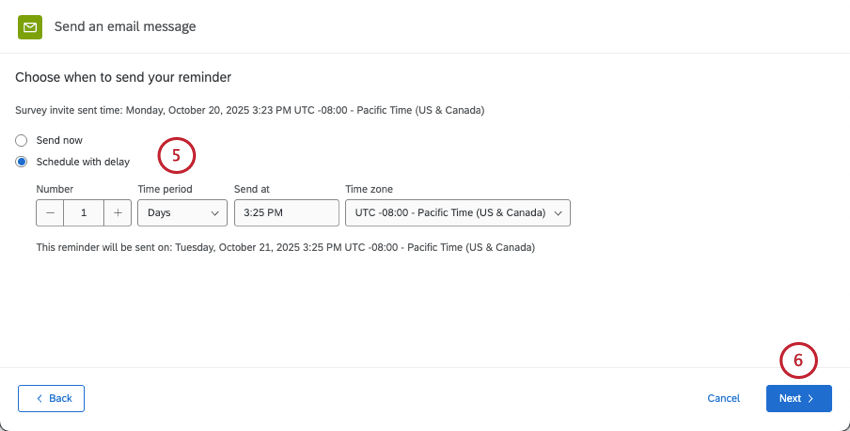
Task: Click the minus icon in Number stepper
Action: (x=50, y=213)
